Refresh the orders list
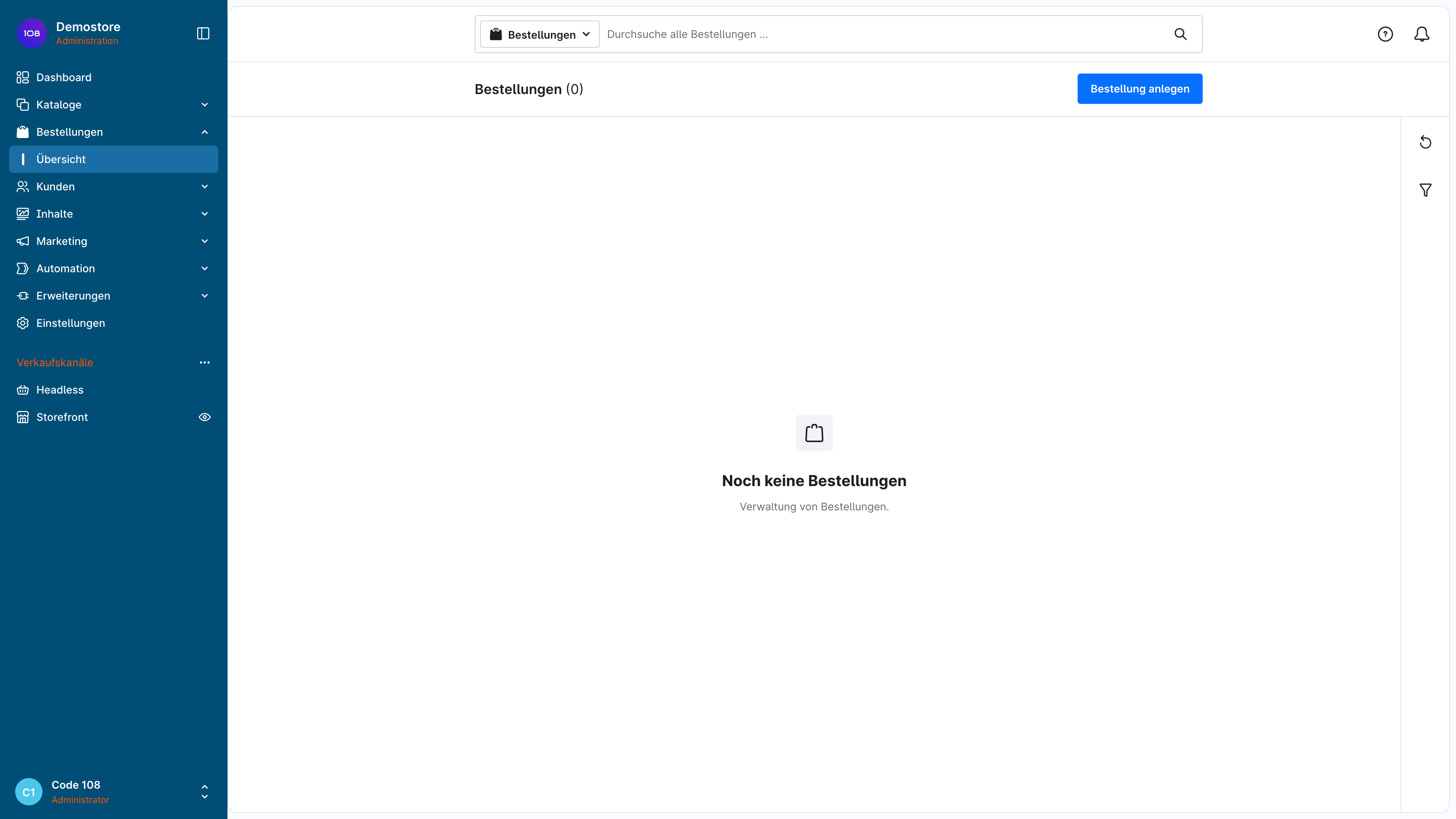The height and width of the screenshot is (819, 1456). pyautogui.click(x=1426, y=142)
